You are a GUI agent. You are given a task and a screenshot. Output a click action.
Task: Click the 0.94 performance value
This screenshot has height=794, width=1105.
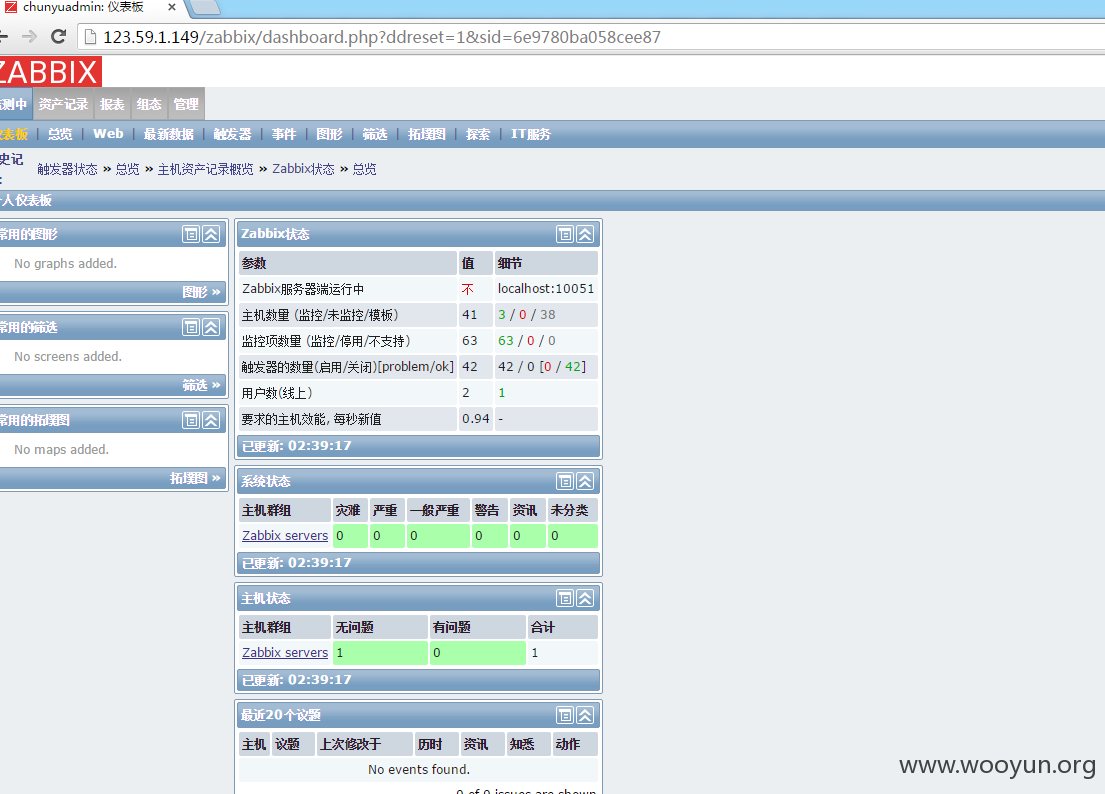(476, 418)
